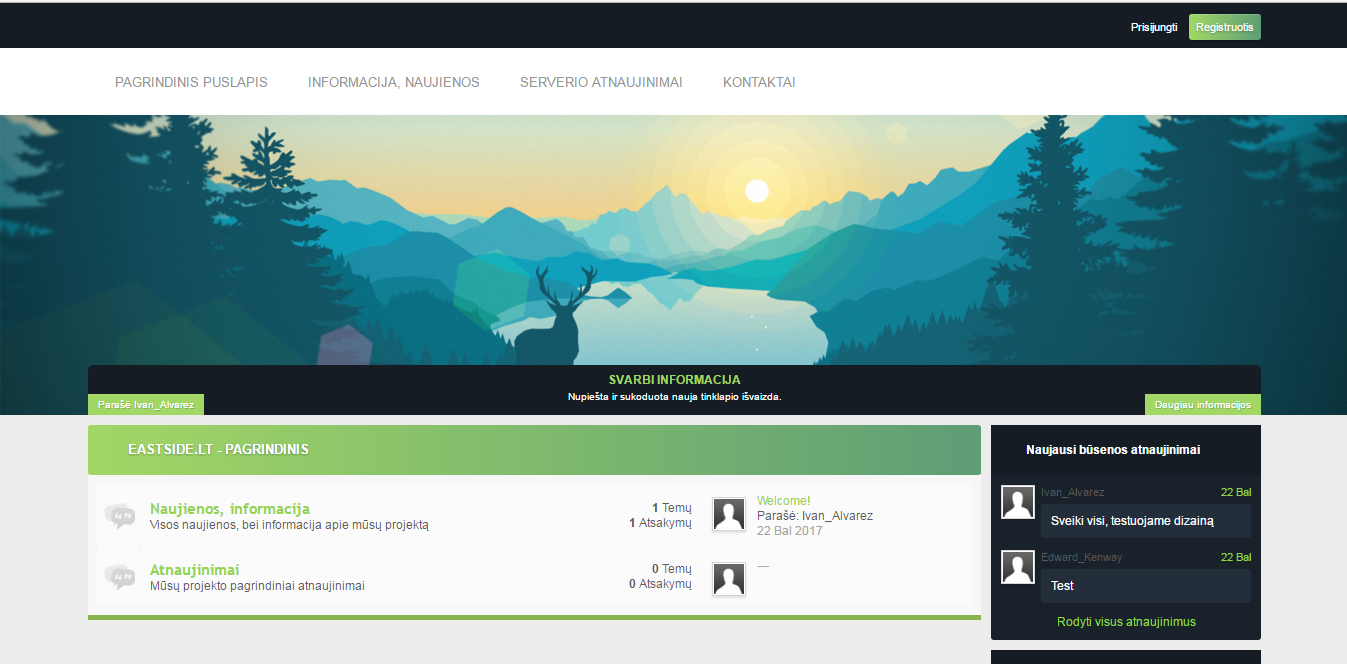Open the Kontaktai navigation item
Screen dimensions: 1347x664
759,82
